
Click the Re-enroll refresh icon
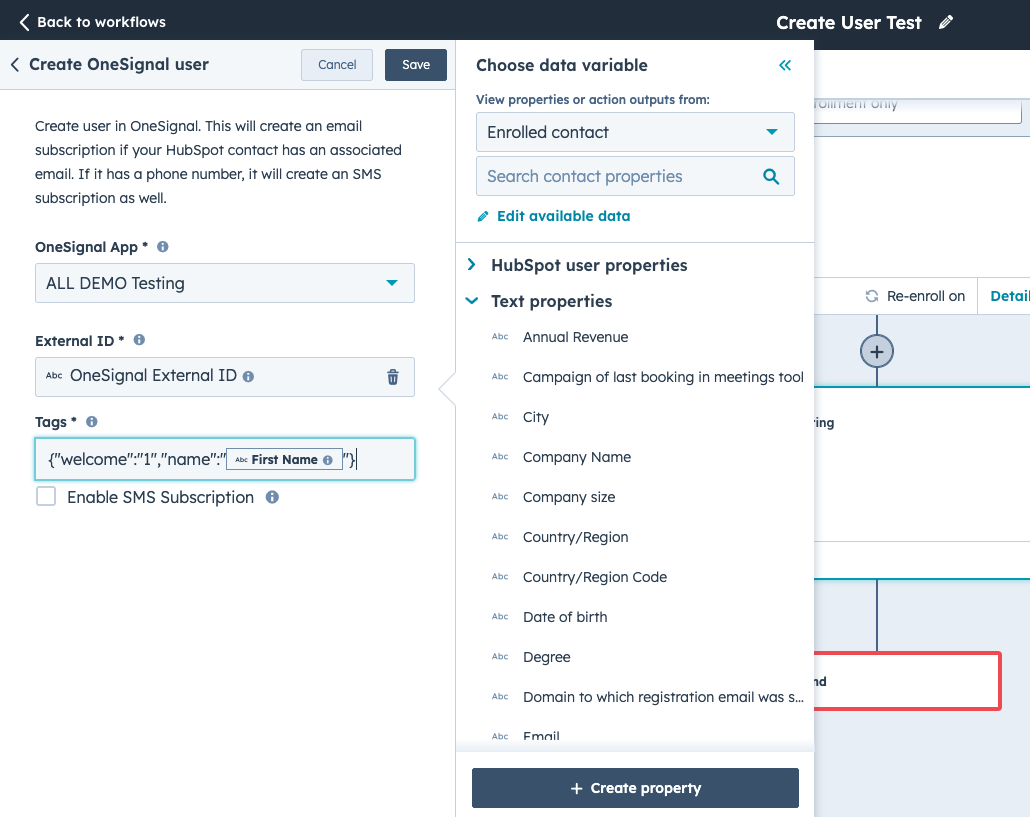(872, 296)
